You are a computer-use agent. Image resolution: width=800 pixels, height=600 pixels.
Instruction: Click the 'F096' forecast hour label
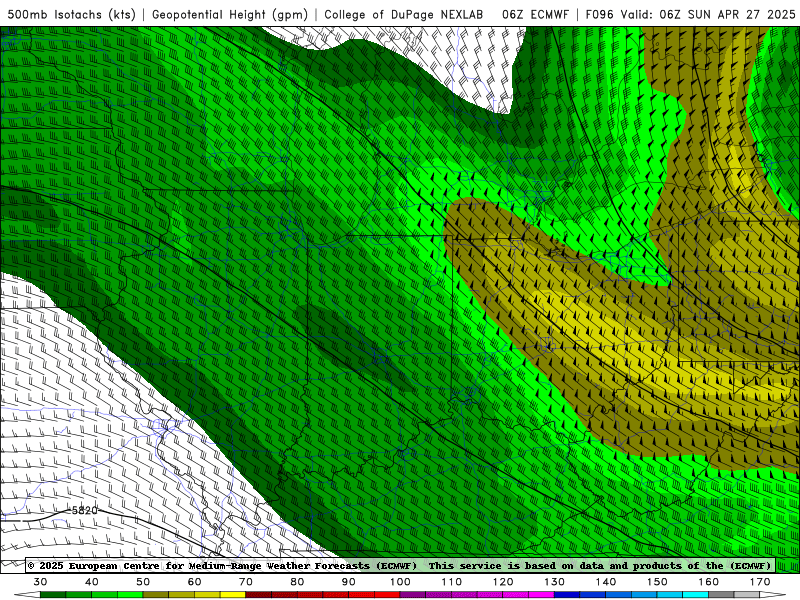click(x=599, y=15)
